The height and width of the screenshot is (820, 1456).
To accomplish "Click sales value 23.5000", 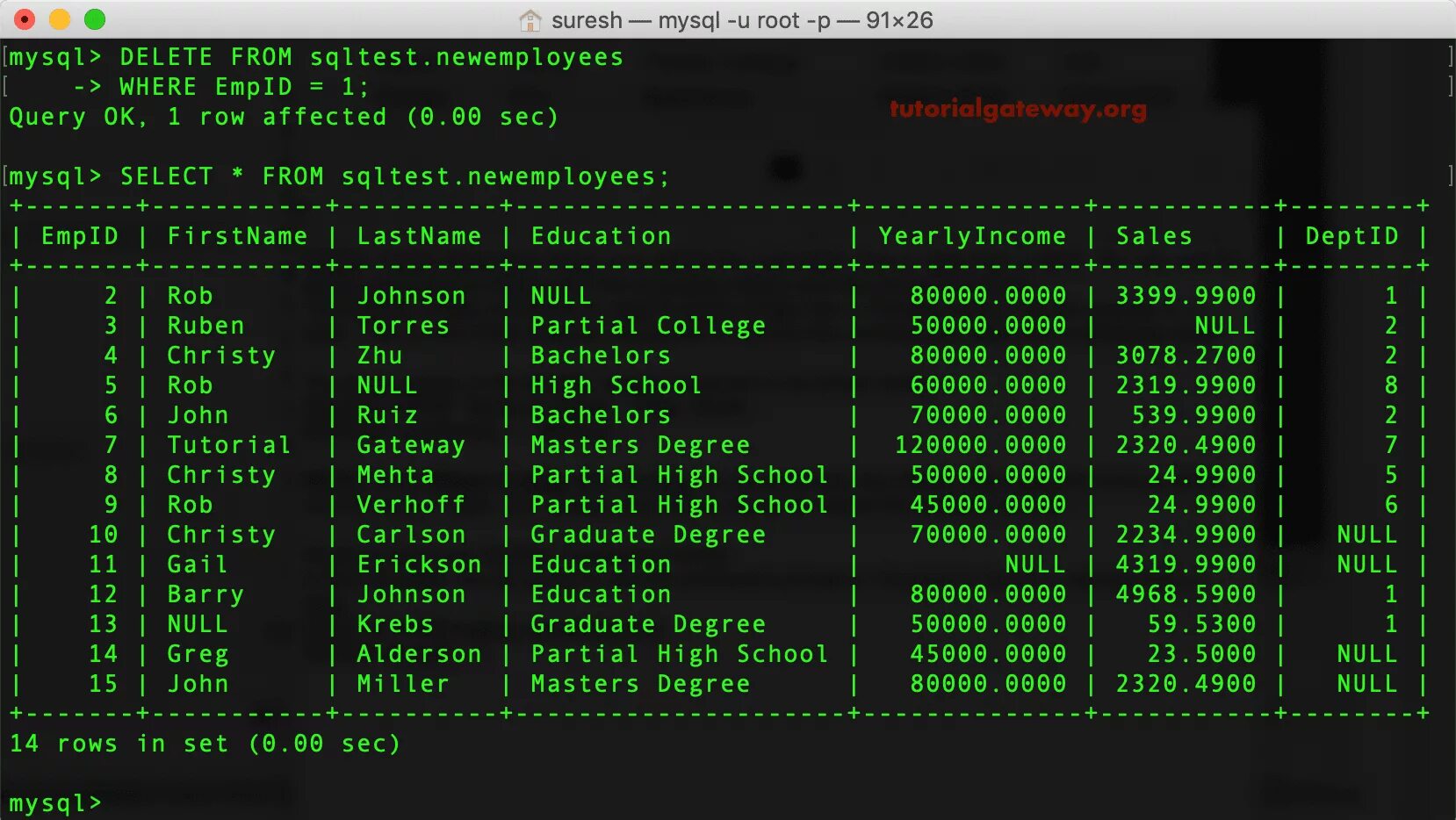I will point(1201,654).
